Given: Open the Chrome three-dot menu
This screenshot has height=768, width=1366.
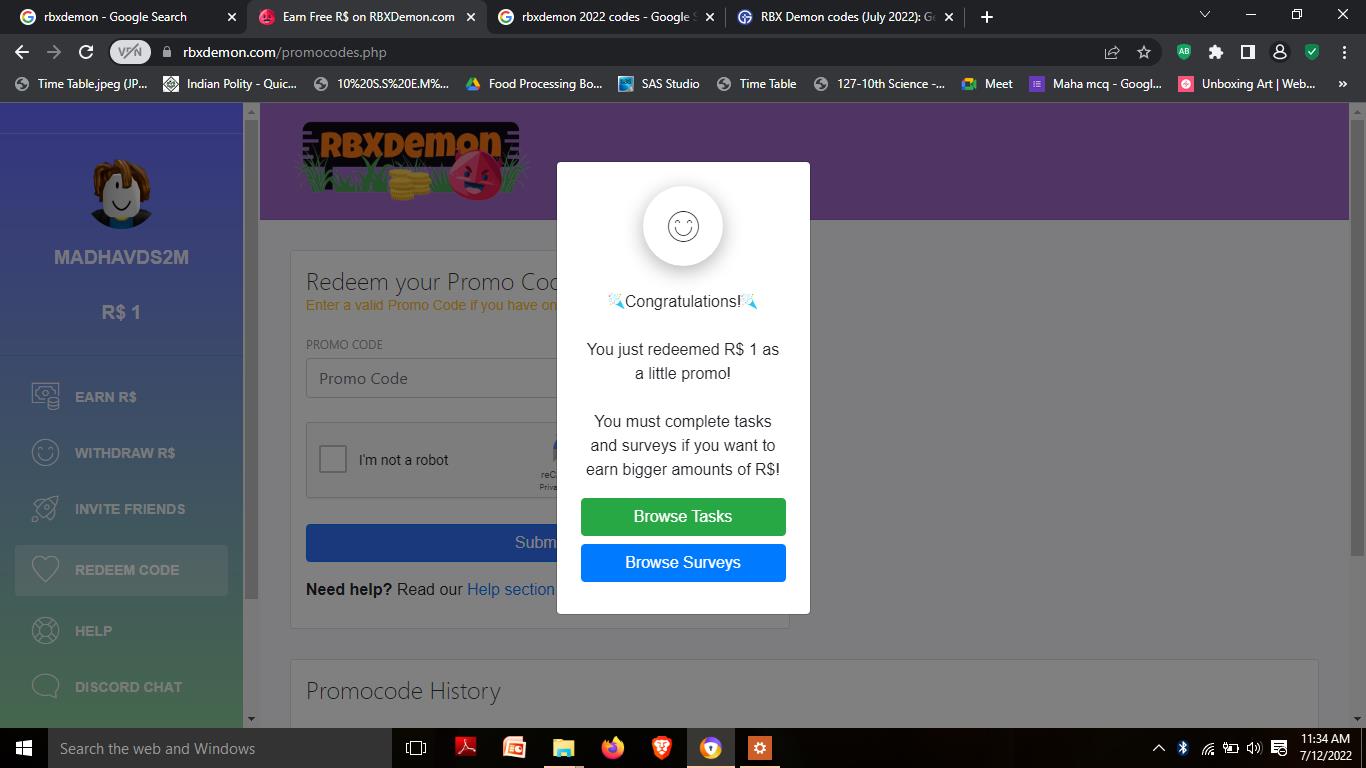Looking at the screenshot, I should 1344,52.
